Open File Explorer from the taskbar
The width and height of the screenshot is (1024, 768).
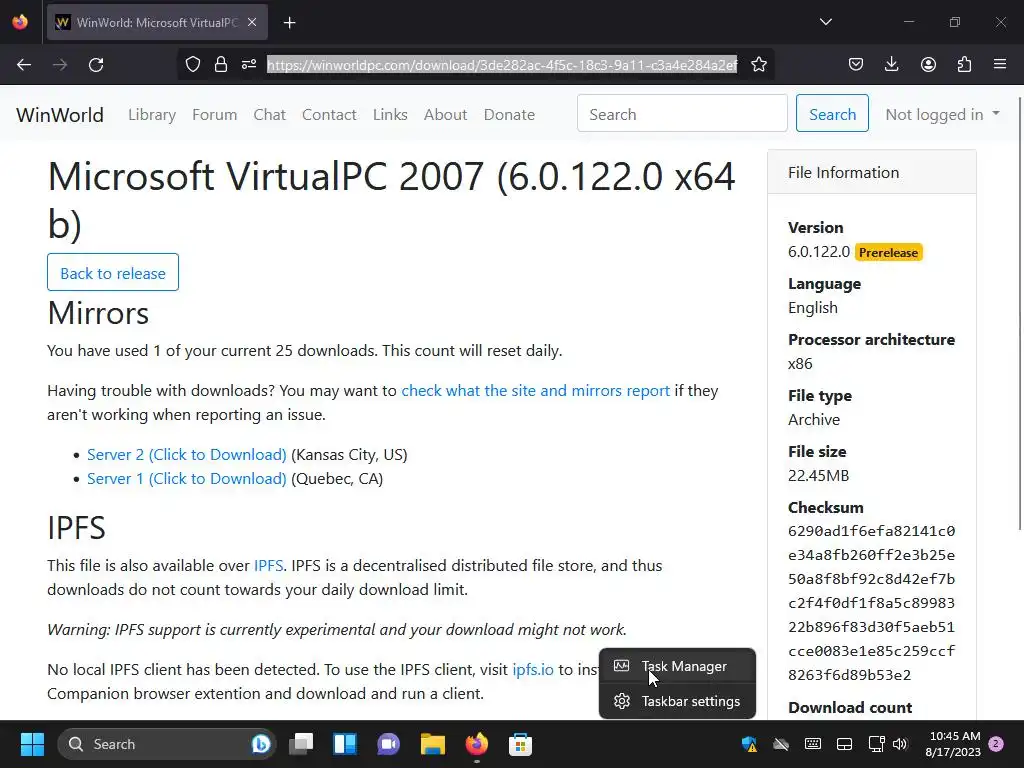tap(432, 744)
